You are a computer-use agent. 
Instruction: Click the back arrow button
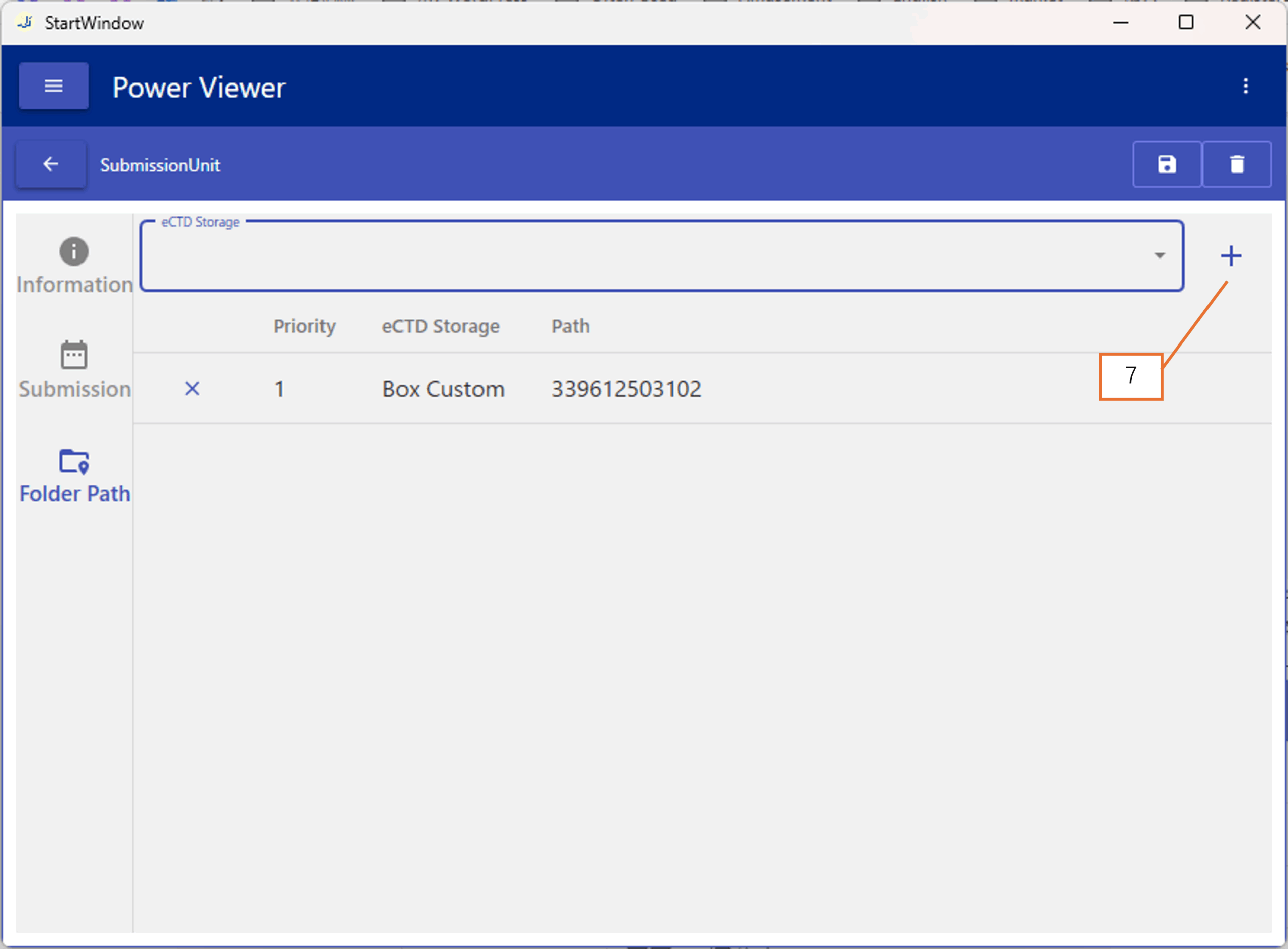tap(51, 165)
